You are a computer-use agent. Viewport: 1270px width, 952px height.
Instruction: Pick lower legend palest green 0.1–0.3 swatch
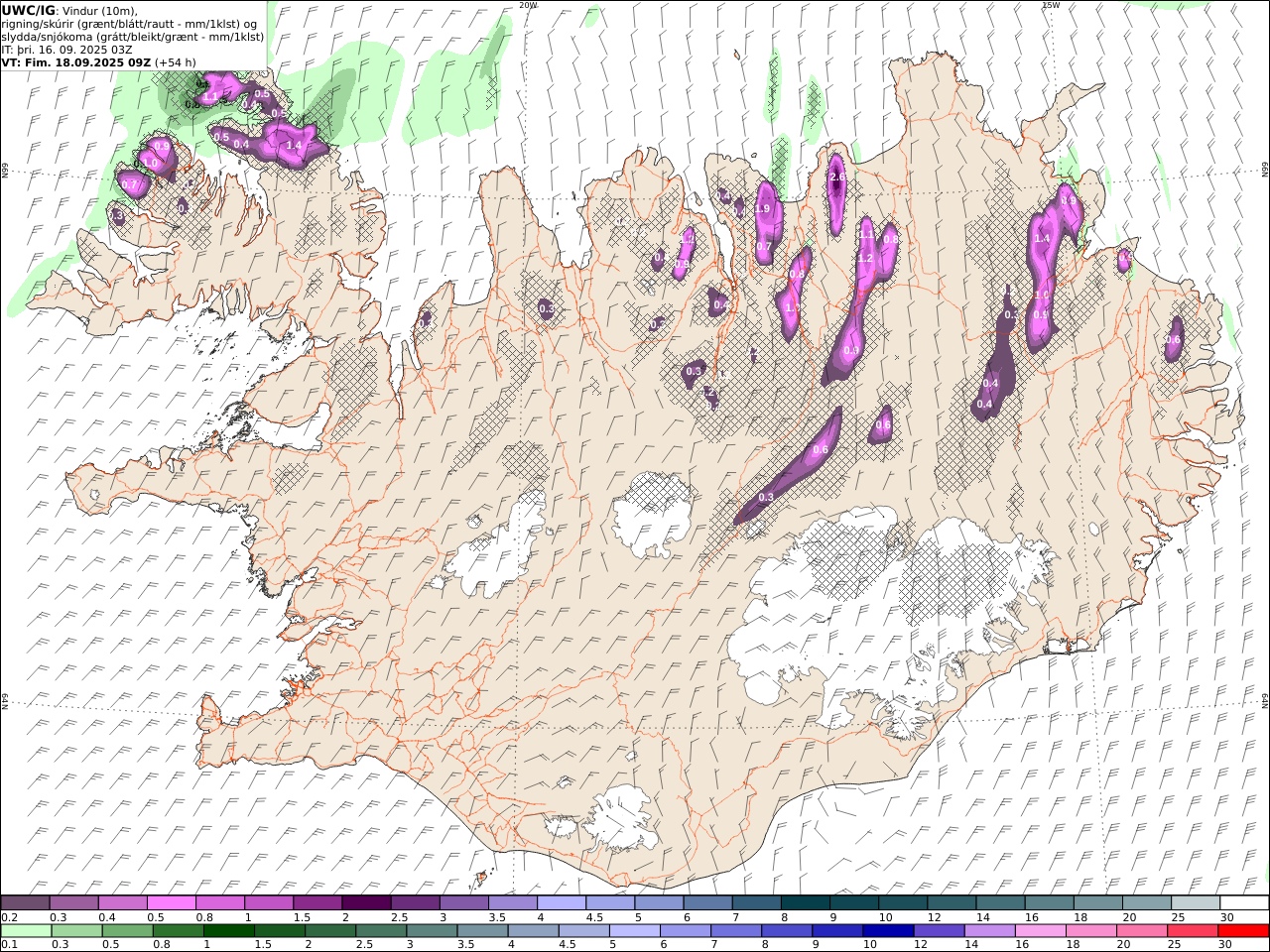click(x=25, y=930)
